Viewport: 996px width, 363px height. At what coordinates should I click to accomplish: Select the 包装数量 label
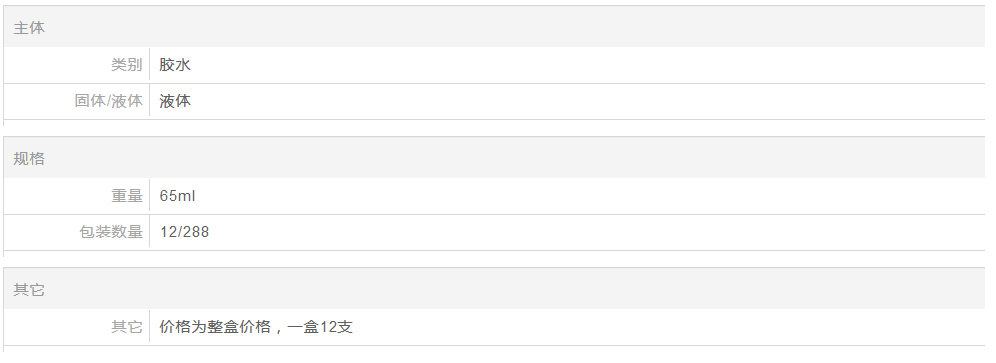[111, 232]
